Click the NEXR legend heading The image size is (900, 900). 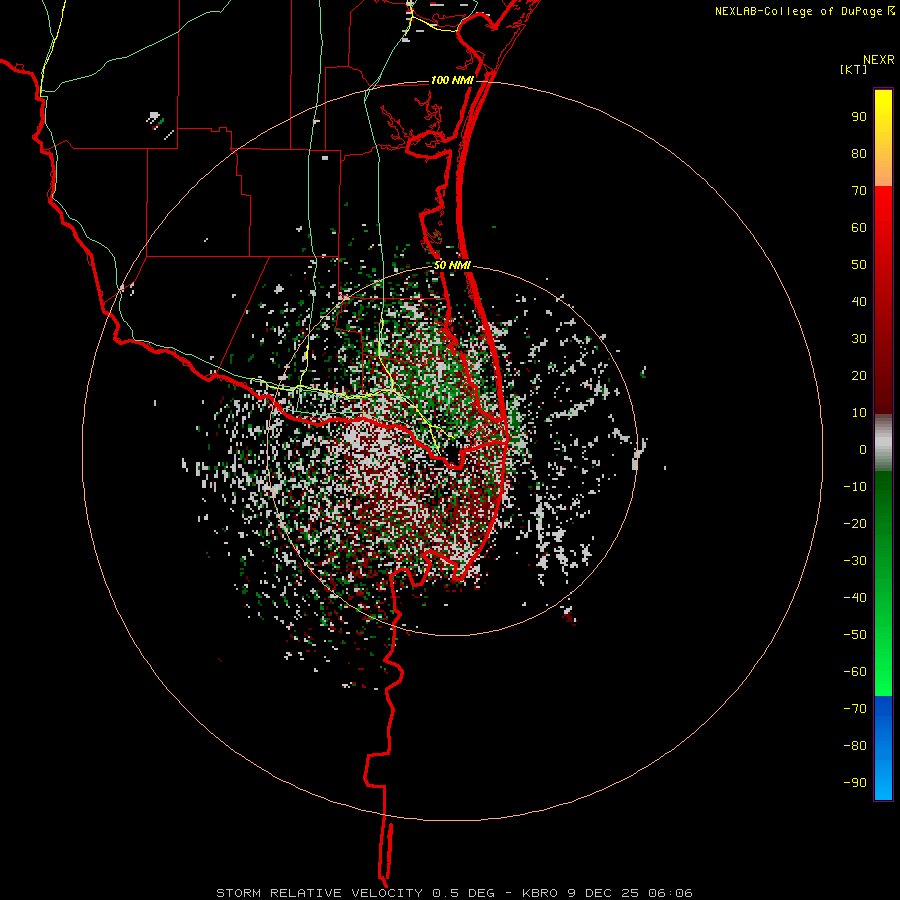click(x=878, y=60)
